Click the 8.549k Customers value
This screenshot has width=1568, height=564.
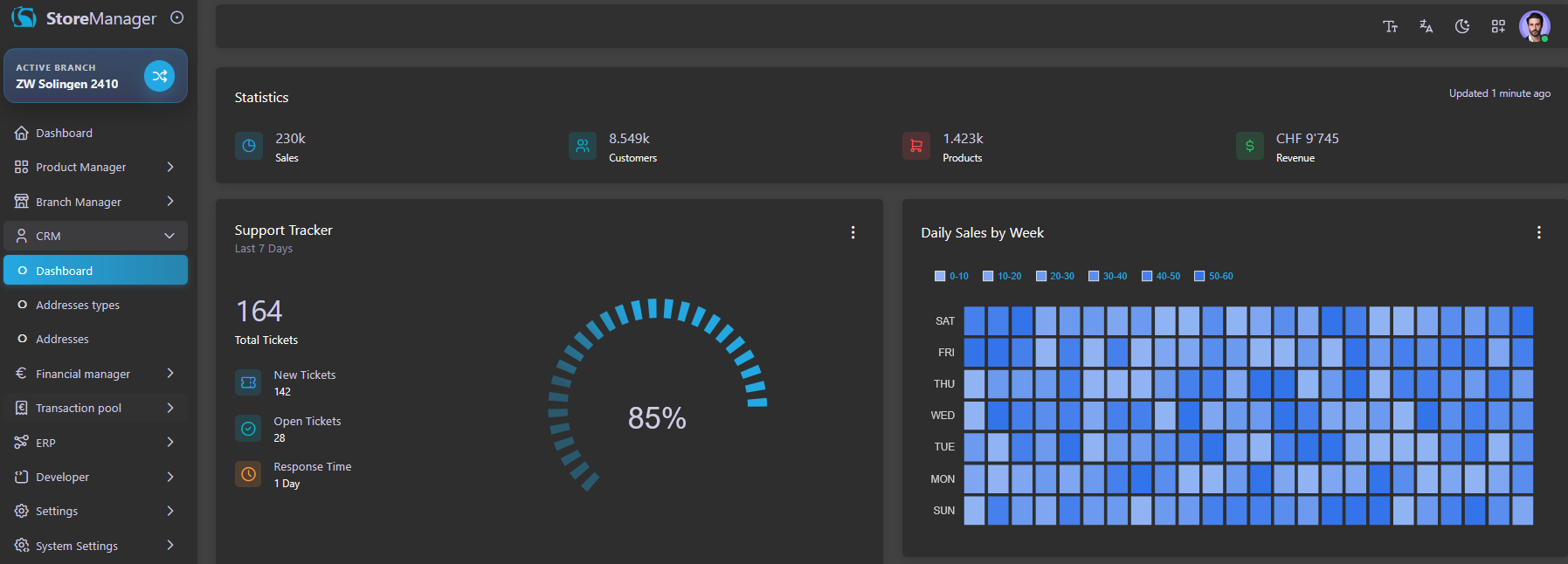click(630, 138)
